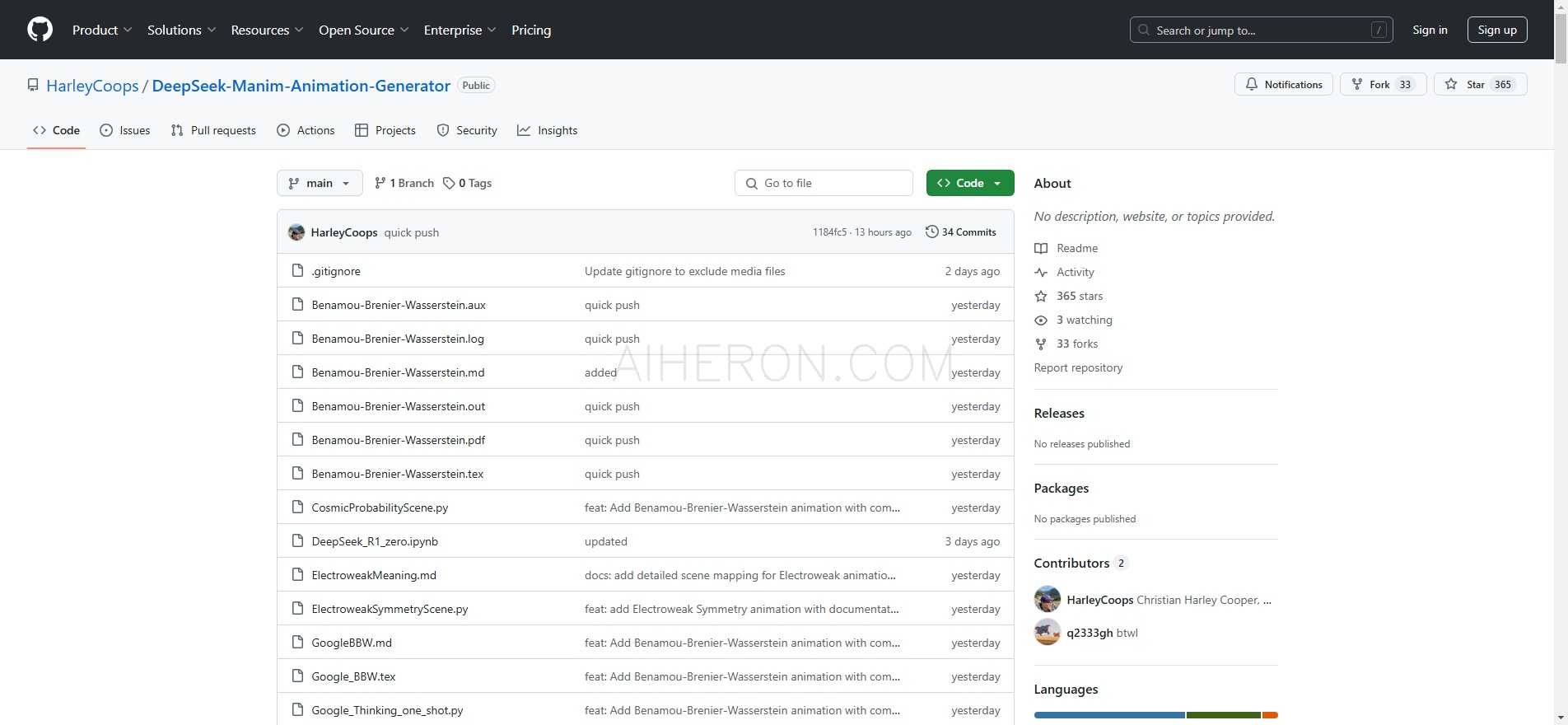
Task: Click the Activity pulse icon in About
Action: pos(1041,272)
